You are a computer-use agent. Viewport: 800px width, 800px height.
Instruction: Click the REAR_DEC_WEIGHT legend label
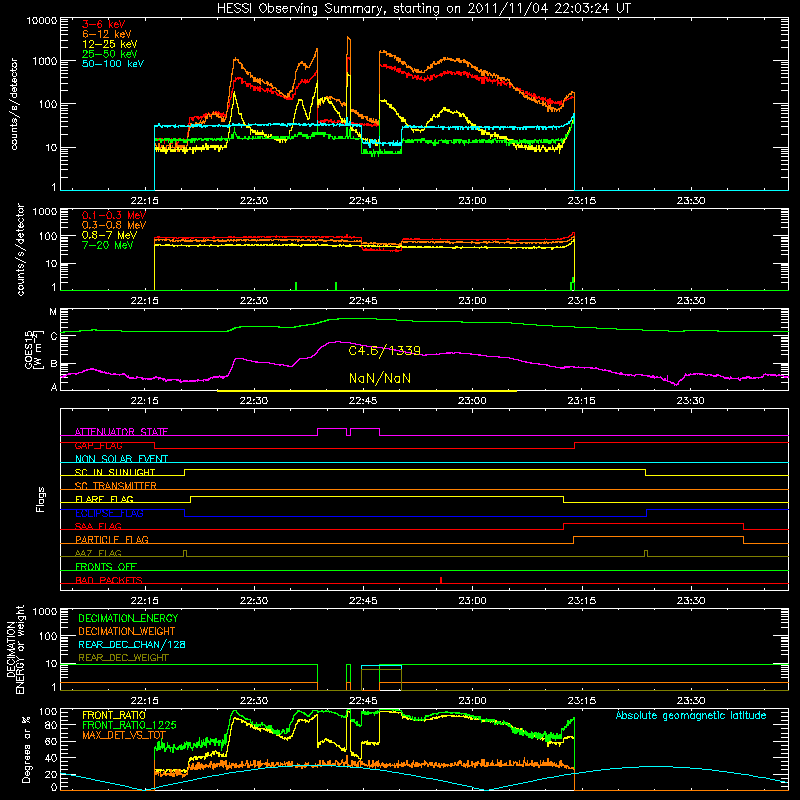click(x=123, y=658)
